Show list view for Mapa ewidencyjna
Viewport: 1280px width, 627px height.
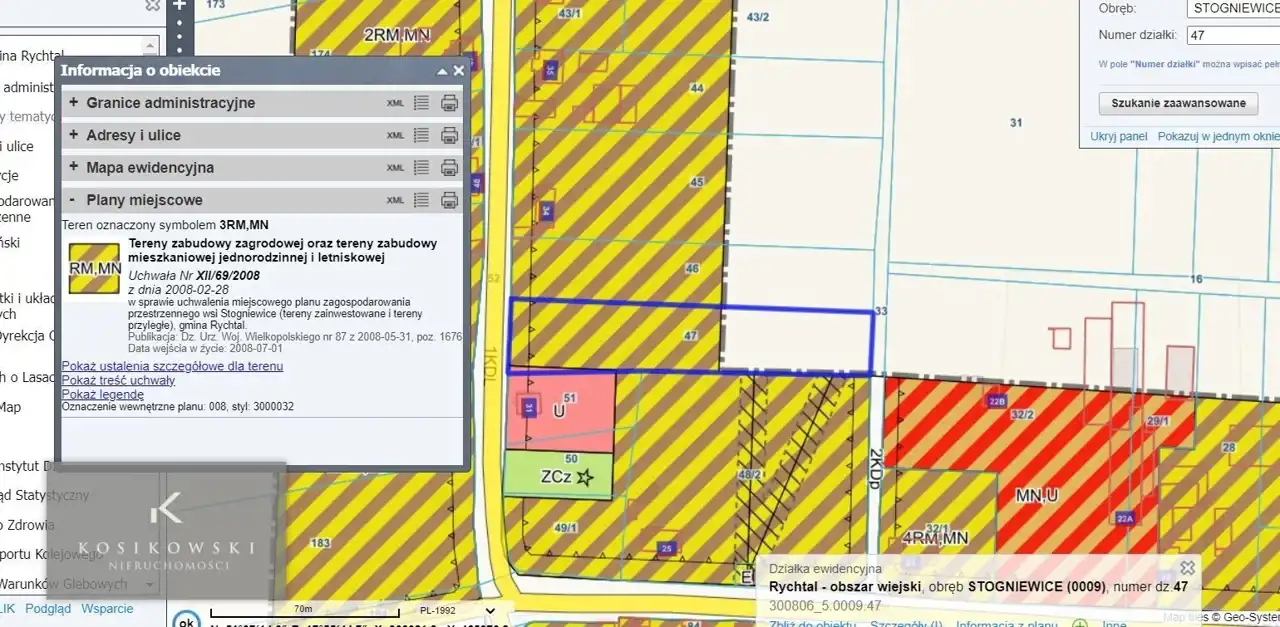[421, 167]
